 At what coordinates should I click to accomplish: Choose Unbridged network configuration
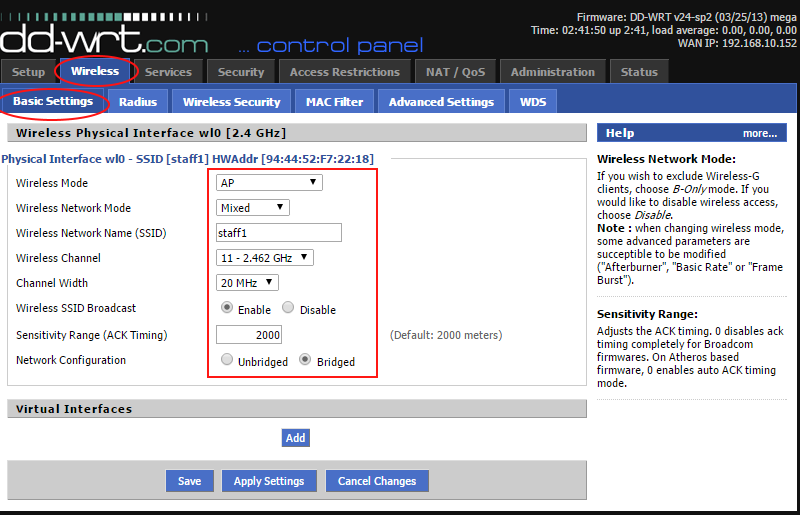(227, 360)
